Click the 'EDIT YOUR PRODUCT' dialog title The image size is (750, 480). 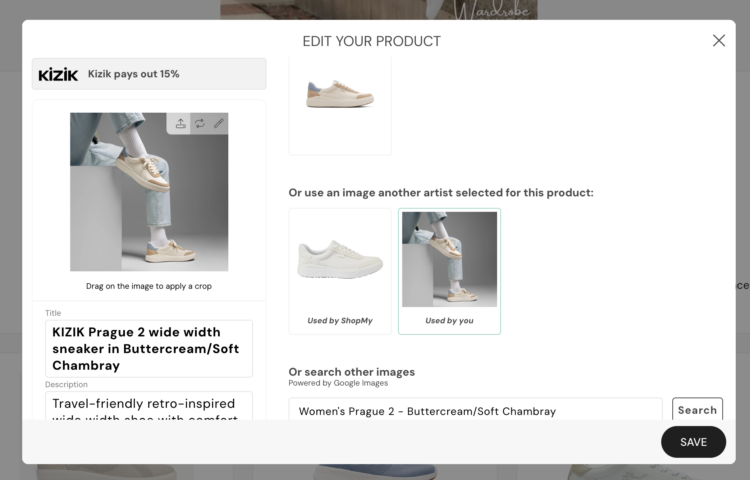[372, 41]
